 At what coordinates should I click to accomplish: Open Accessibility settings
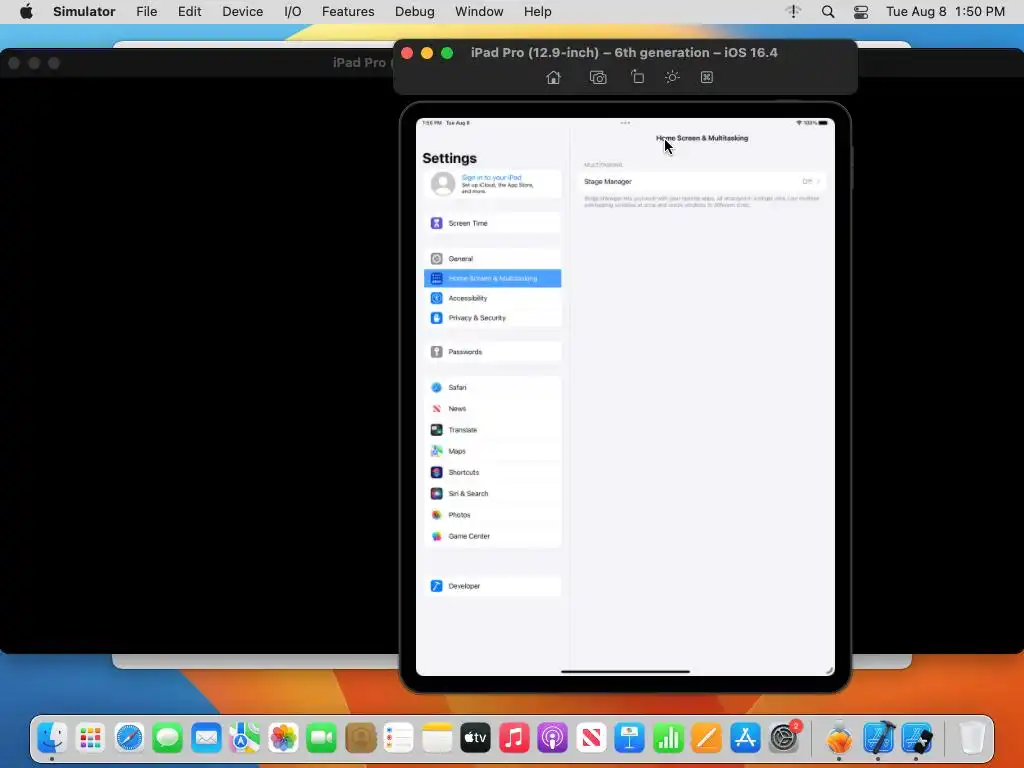coord(492,298)
